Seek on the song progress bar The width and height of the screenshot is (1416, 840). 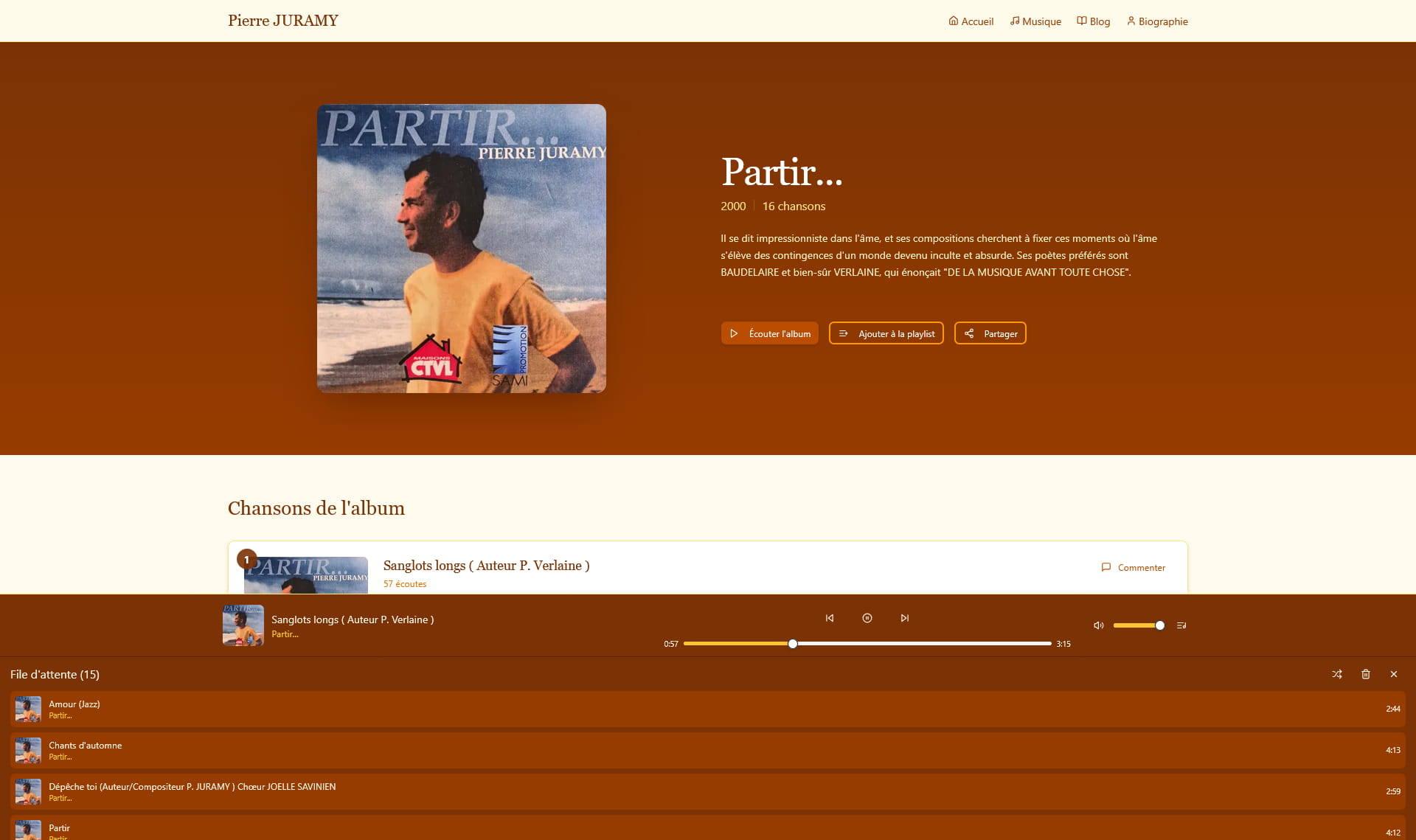tap(922, 644)
